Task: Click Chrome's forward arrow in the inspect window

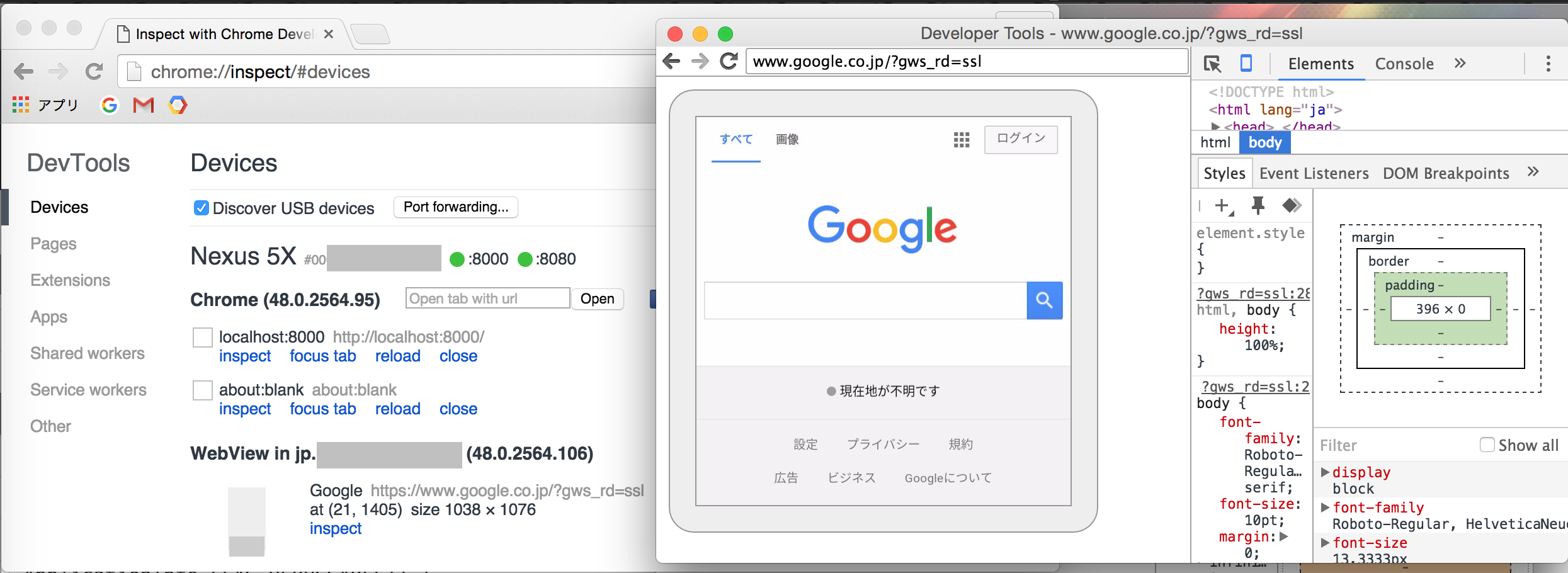Action: (58, 72)
